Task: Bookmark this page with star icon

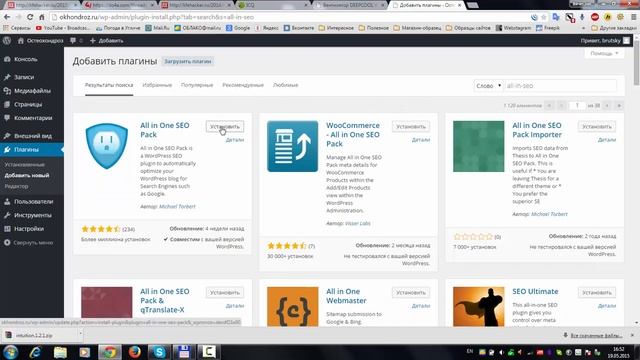Action: click(544, 17)
